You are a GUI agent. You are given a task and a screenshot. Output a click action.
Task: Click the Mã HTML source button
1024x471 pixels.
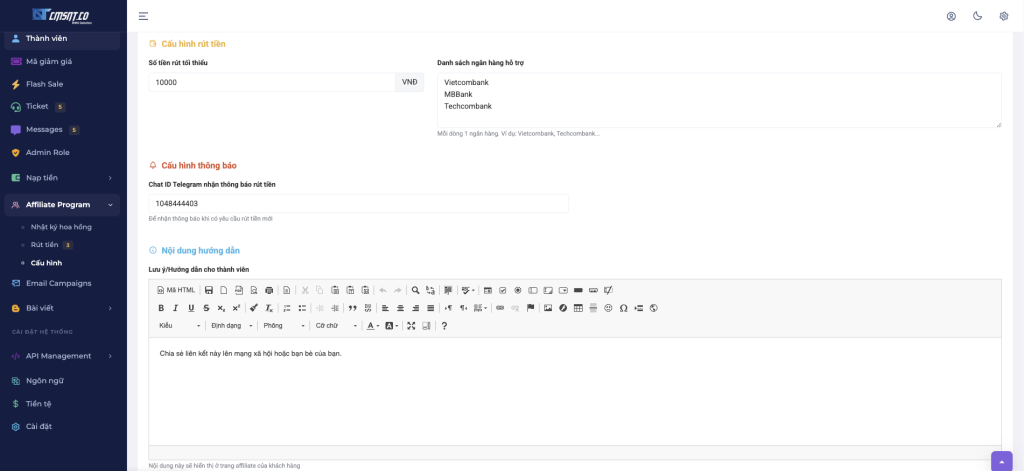pos(176,290)
